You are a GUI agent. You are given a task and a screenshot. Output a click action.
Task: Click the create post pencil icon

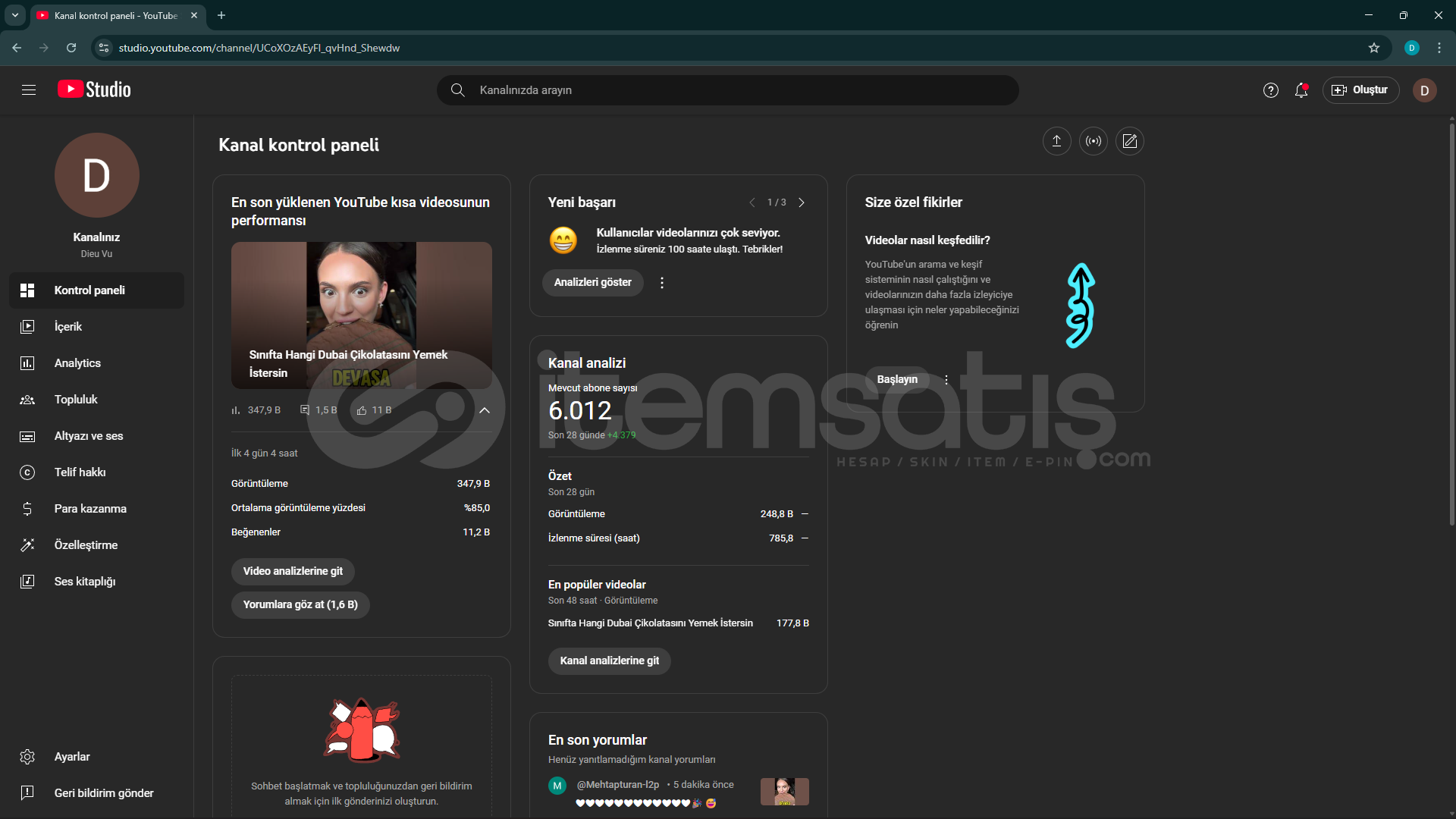point(1129,141)
